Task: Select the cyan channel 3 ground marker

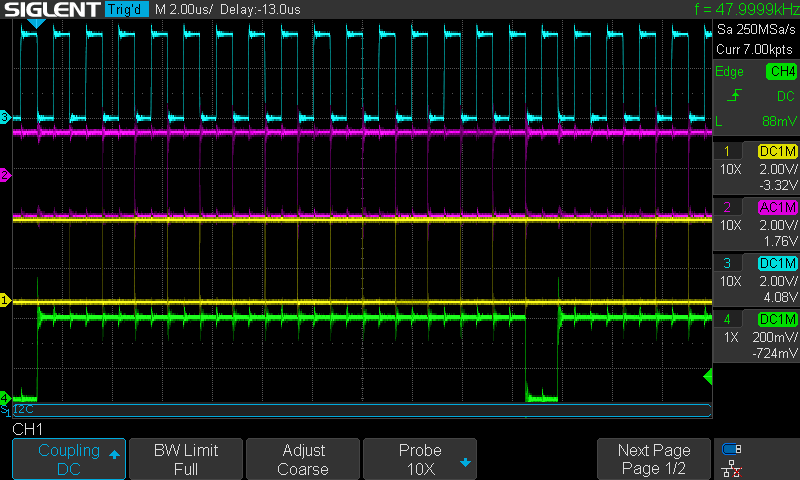Action: click(x=5, y=118)
